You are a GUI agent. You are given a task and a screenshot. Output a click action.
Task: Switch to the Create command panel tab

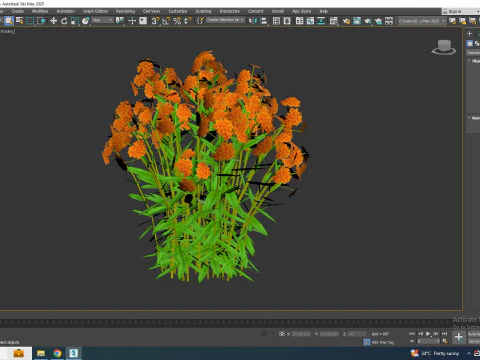[x=470, y=33]
